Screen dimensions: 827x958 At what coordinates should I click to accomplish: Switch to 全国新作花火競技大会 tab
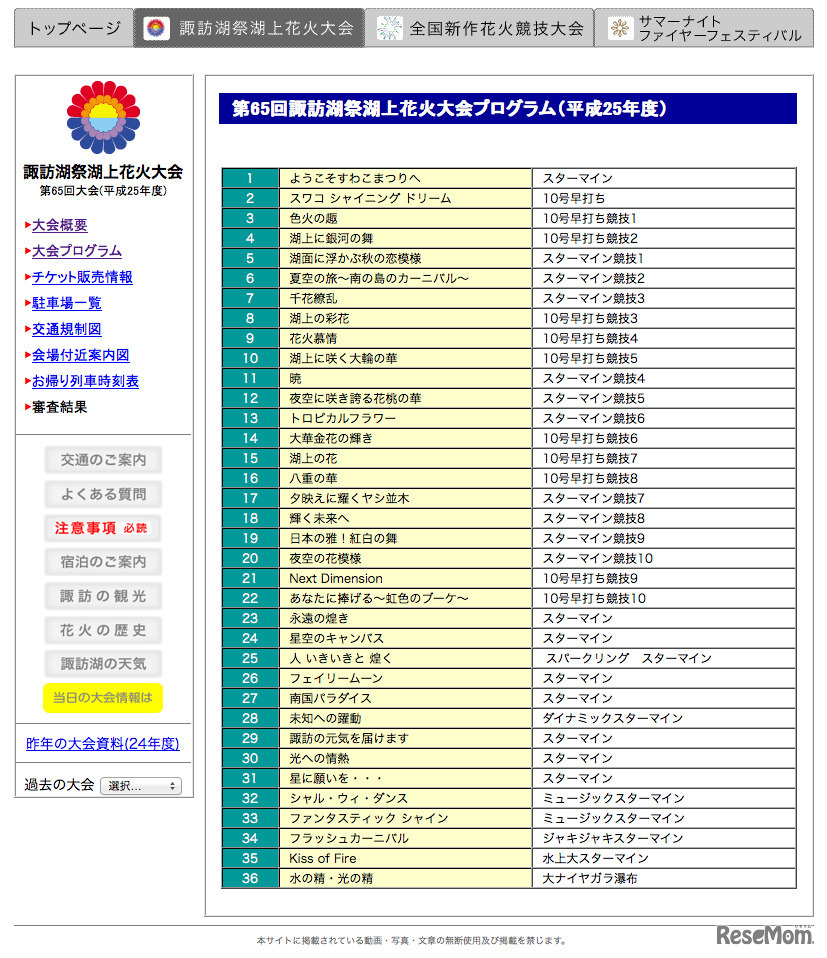point(479,28)
